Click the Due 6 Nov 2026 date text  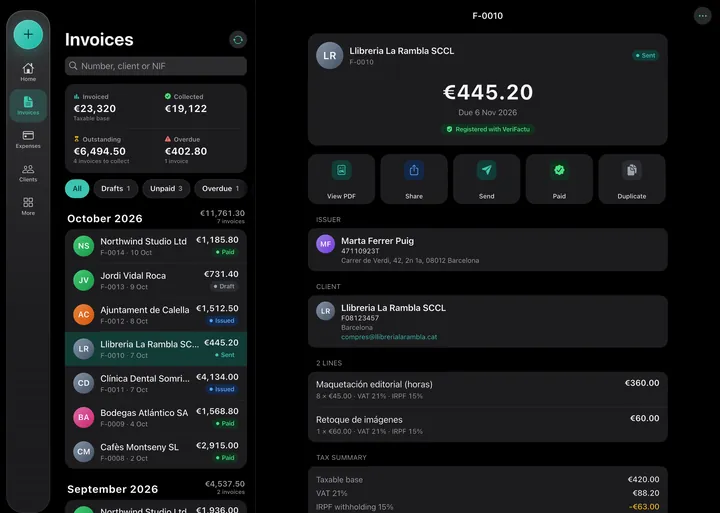488,113
